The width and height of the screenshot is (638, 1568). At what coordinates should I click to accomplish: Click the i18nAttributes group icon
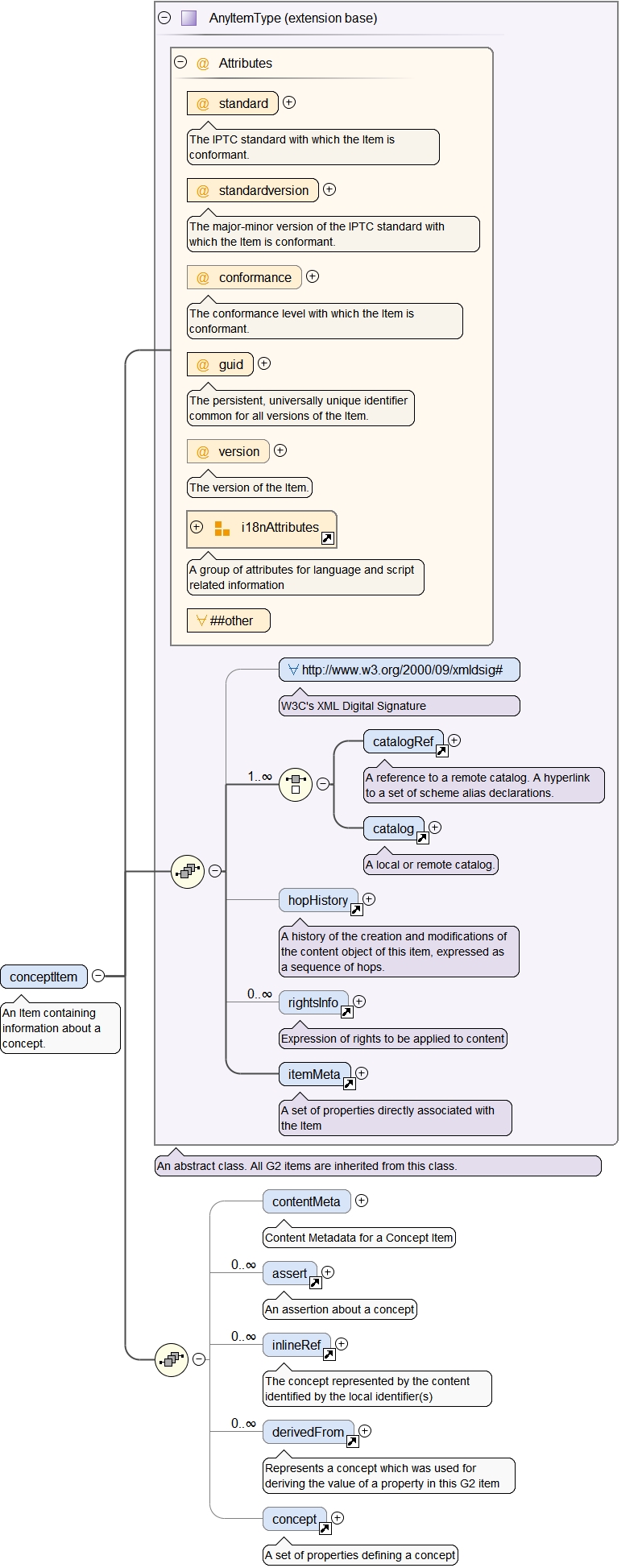coord(222,529)
